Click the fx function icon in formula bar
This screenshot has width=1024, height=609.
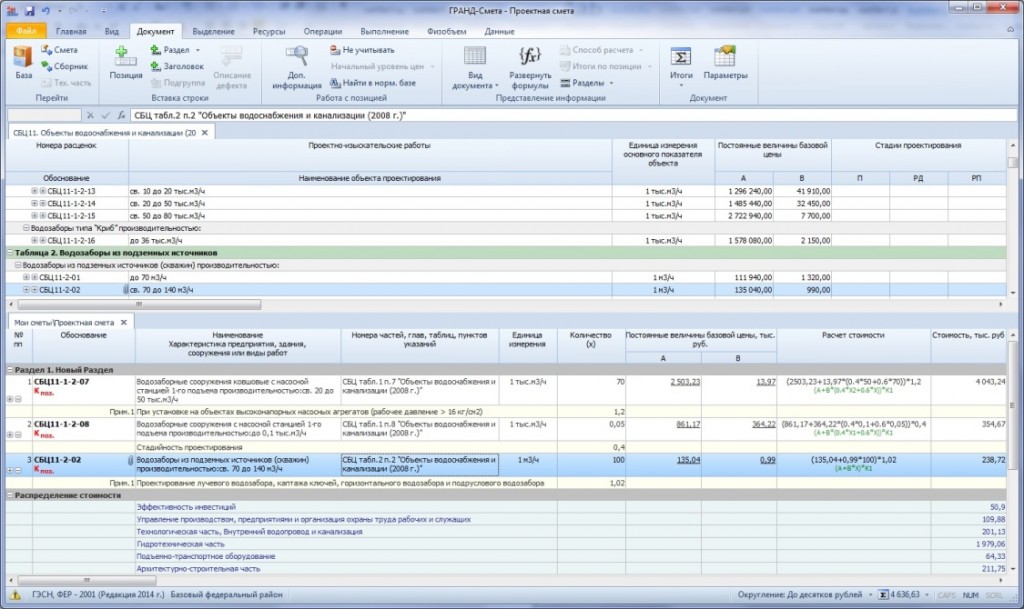pyautogui.click(x=121, y=116)
